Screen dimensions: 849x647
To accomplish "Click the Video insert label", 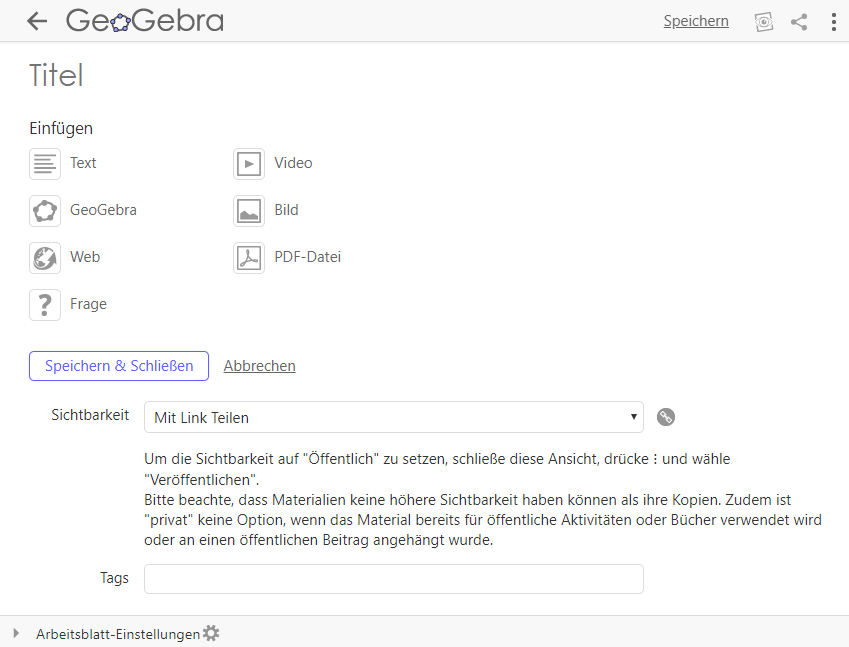I will point(293,163).
